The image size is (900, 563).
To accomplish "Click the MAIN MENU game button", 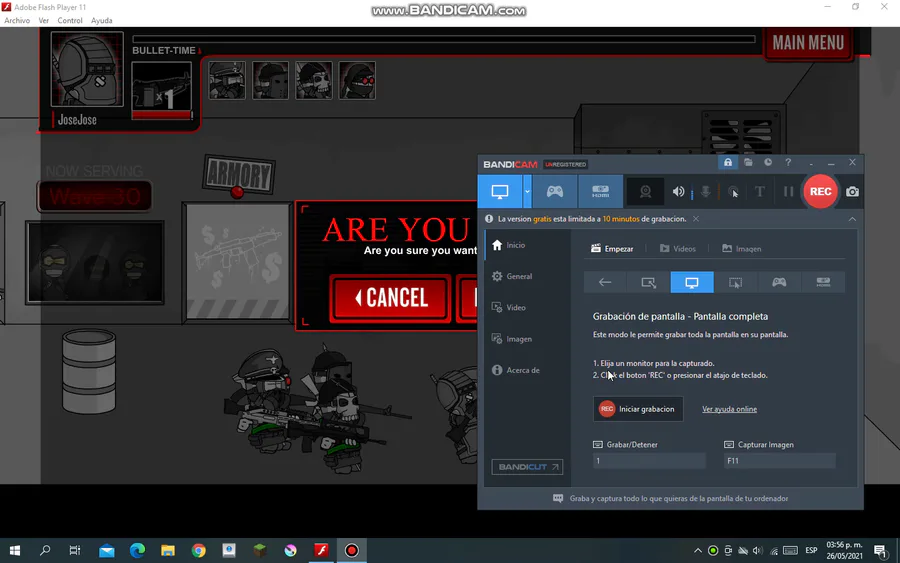I will [808, 42].
